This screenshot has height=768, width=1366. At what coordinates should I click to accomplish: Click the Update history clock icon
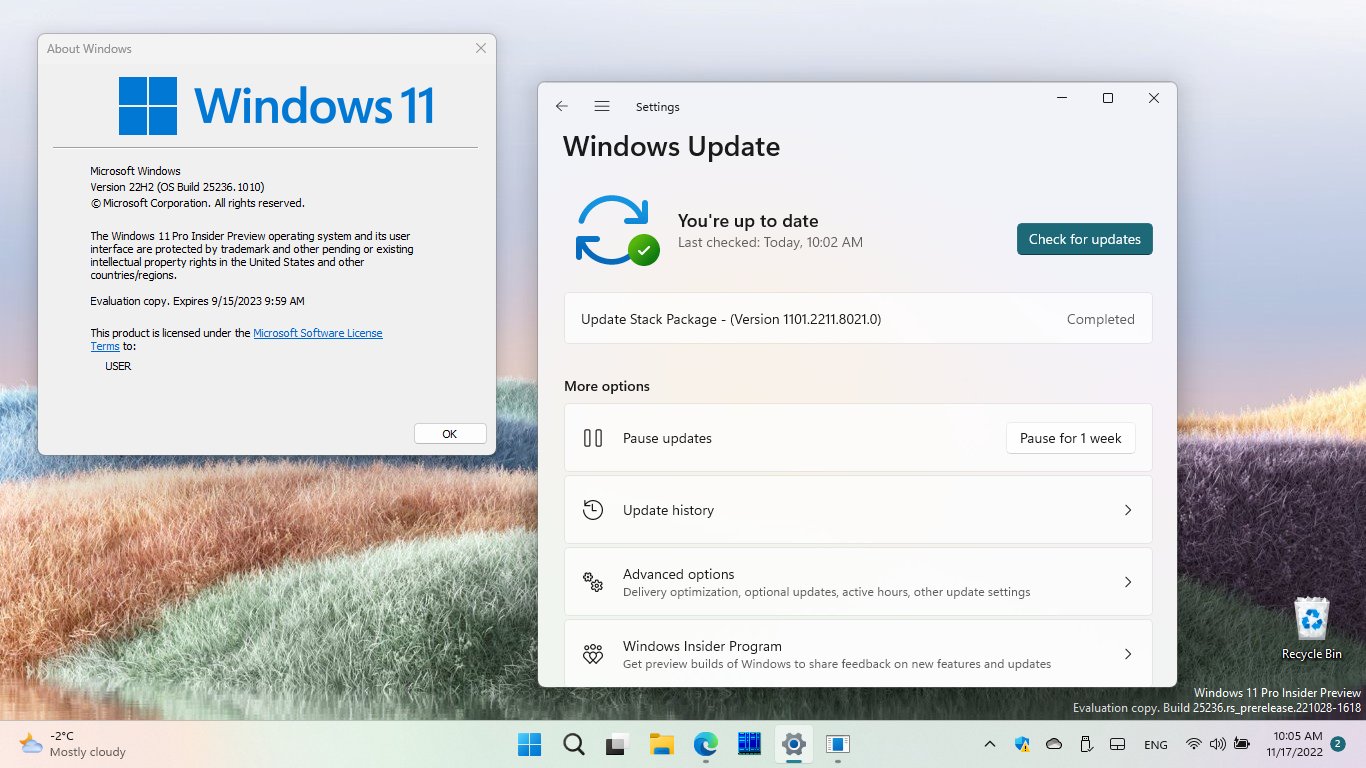coord(593,510)
